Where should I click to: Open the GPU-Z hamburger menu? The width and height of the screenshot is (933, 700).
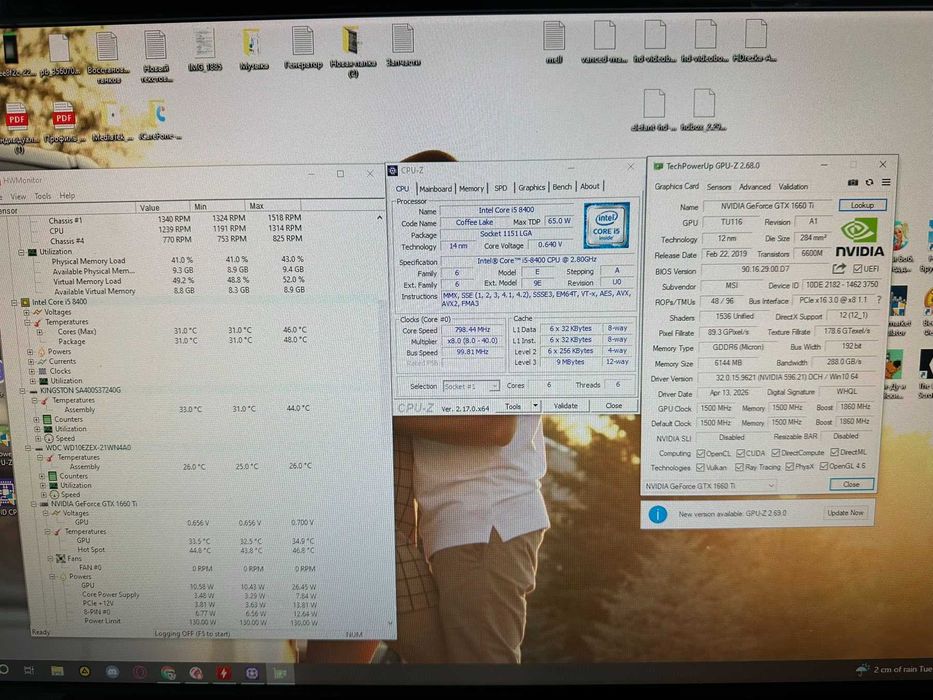(886, 182)
